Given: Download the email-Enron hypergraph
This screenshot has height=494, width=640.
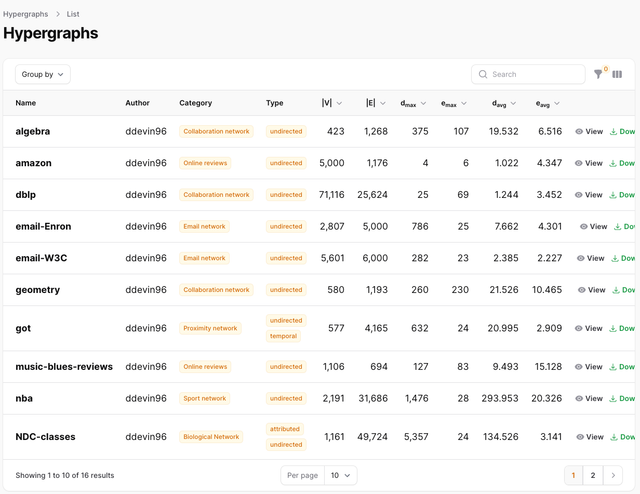Looking at the screenshot, I should pos(617,226).
